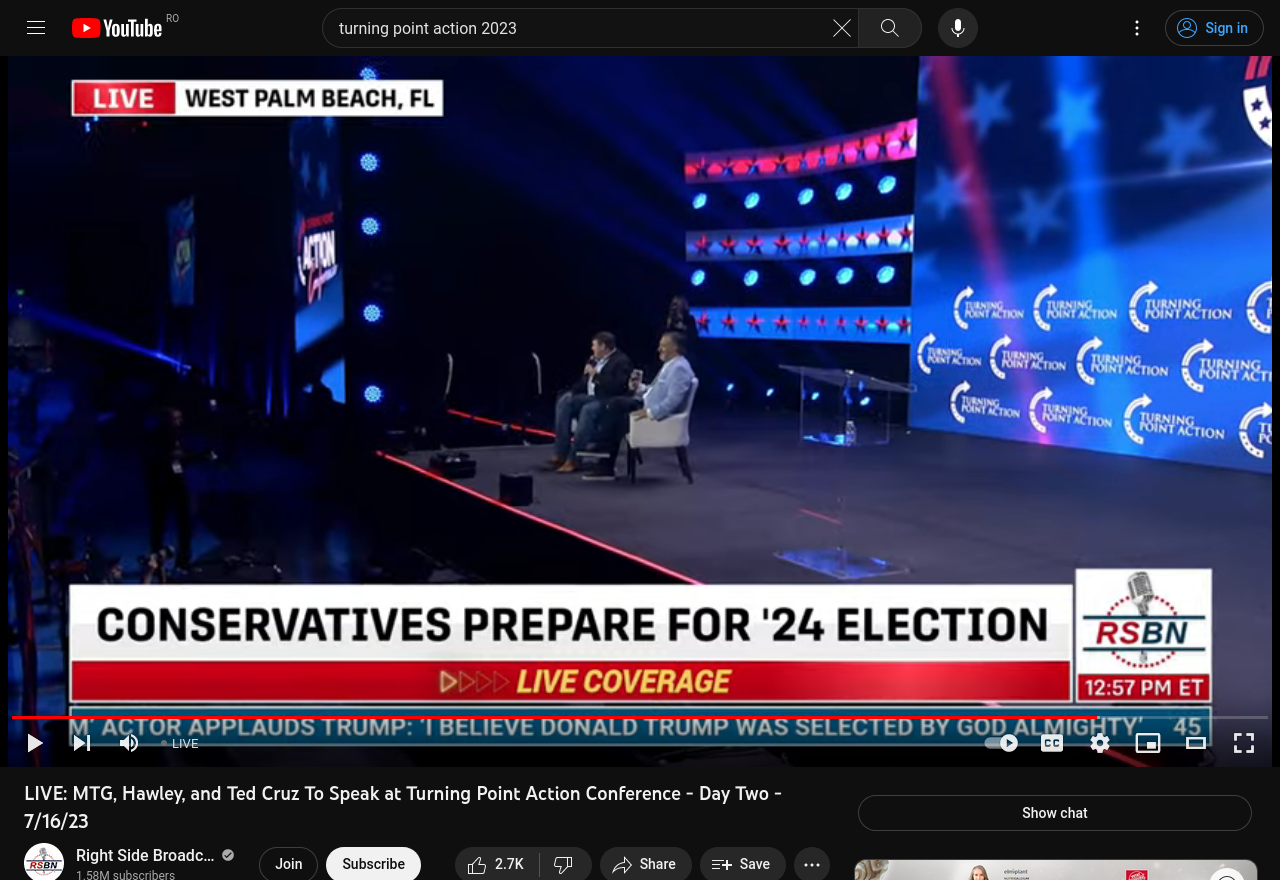Open video settings gear
The height and width of the screenshot is (880, 1280).
point(1100,743)
